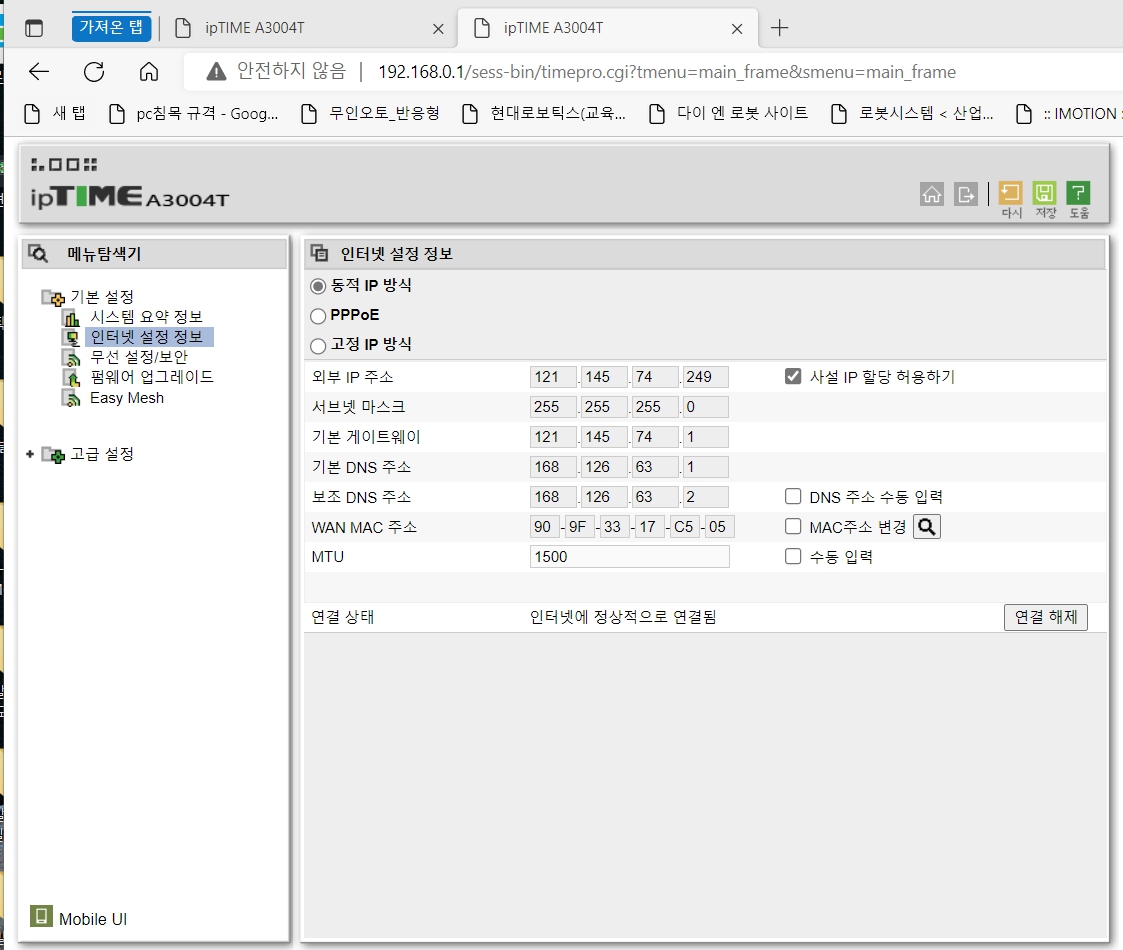Viewport: 1123px width, 950px height.
Task: Reload the page with the refresh icon
Action: tap(94, 71)
